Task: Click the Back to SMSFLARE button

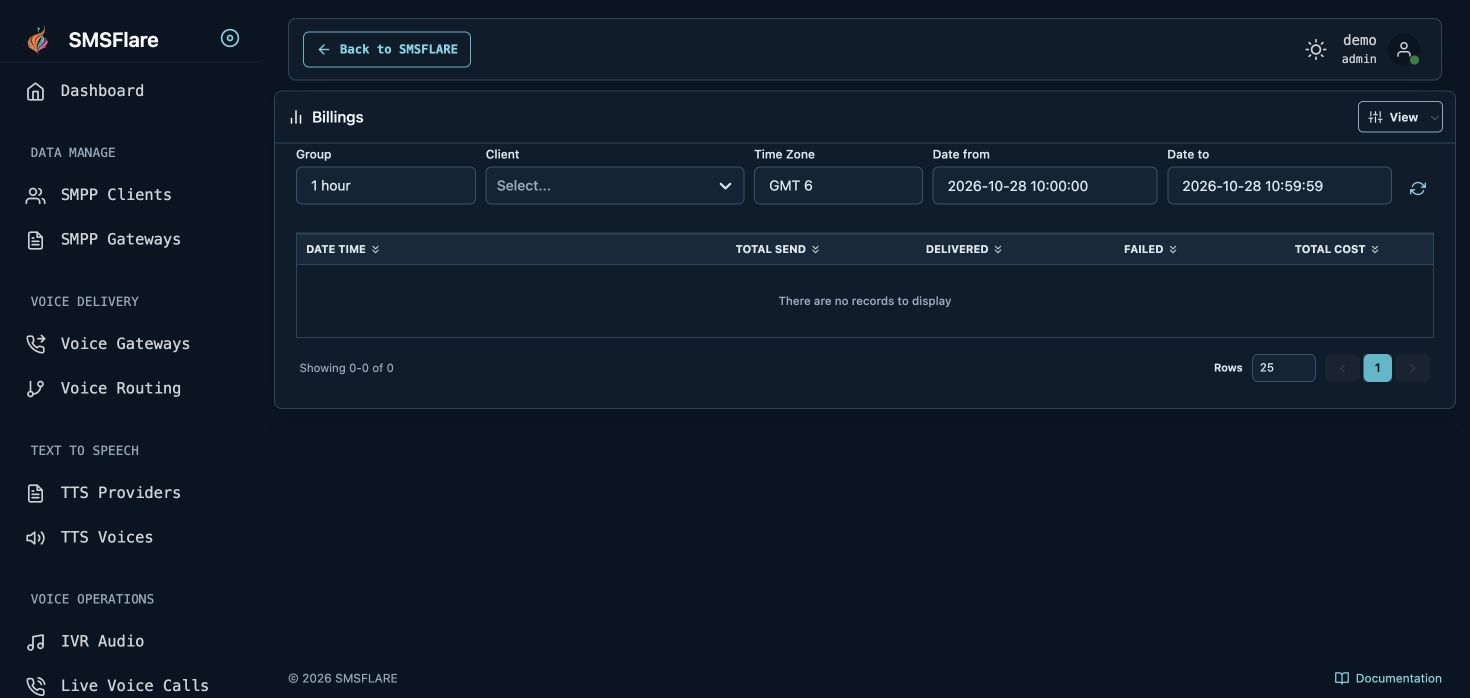Action: 387,49
